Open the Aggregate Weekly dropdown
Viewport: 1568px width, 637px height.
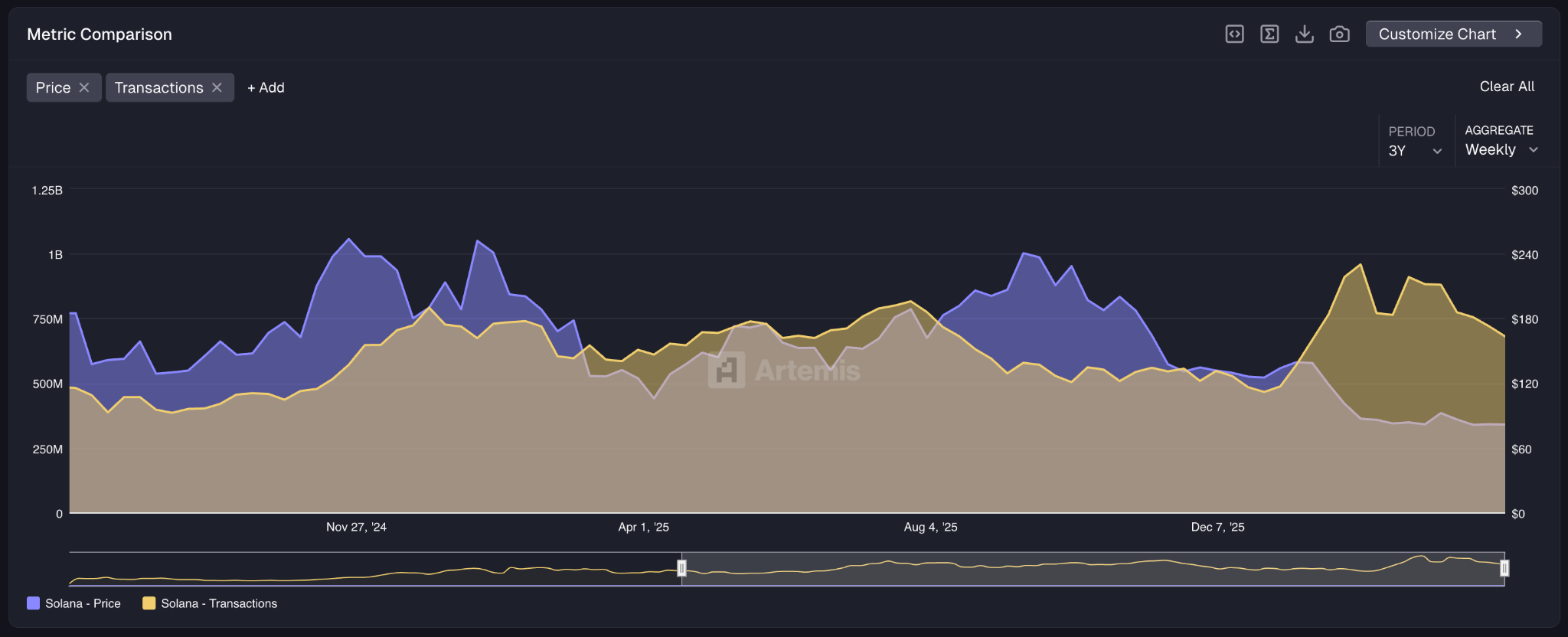(1501, 141)
